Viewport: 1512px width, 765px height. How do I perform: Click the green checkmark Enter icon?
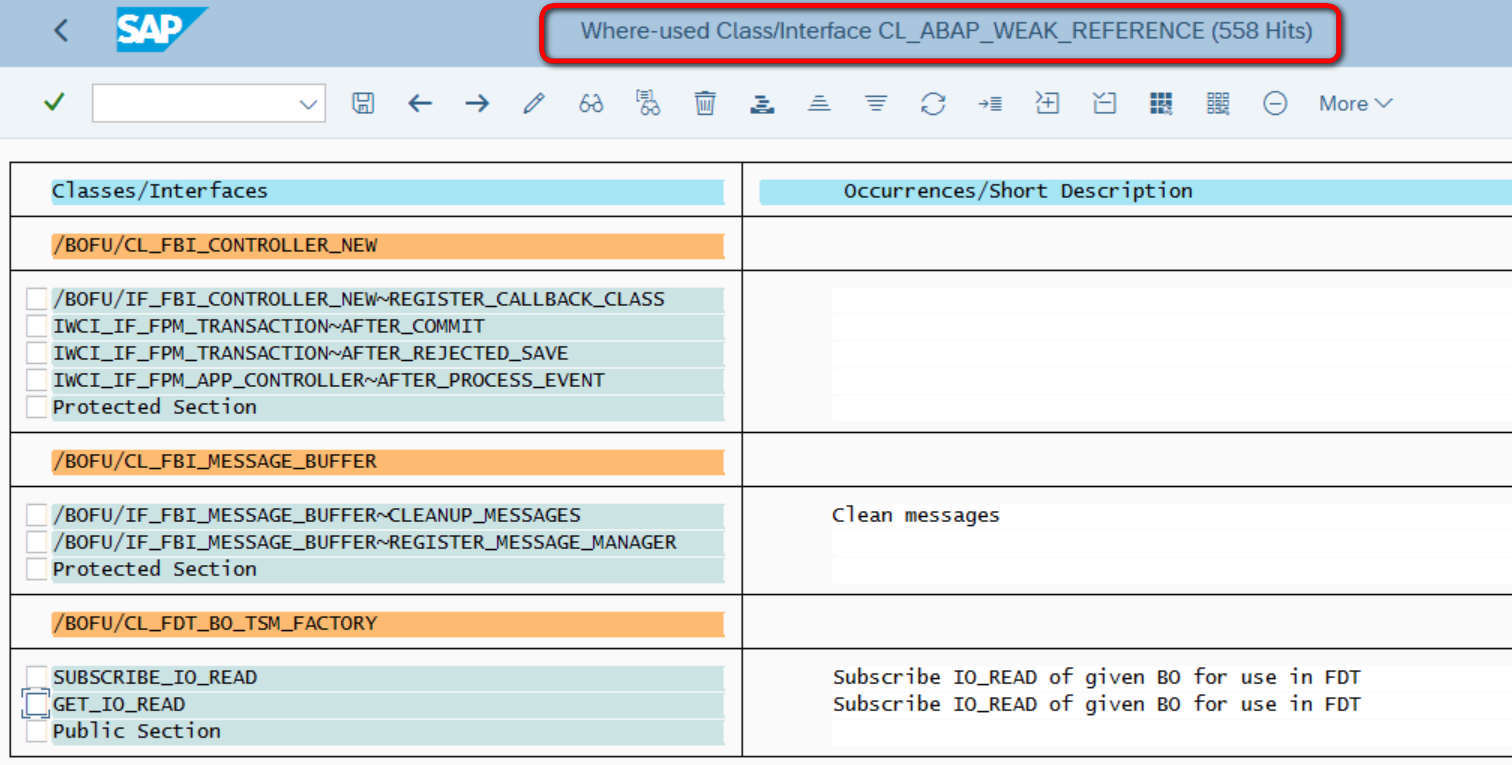(x=54, y=102)
